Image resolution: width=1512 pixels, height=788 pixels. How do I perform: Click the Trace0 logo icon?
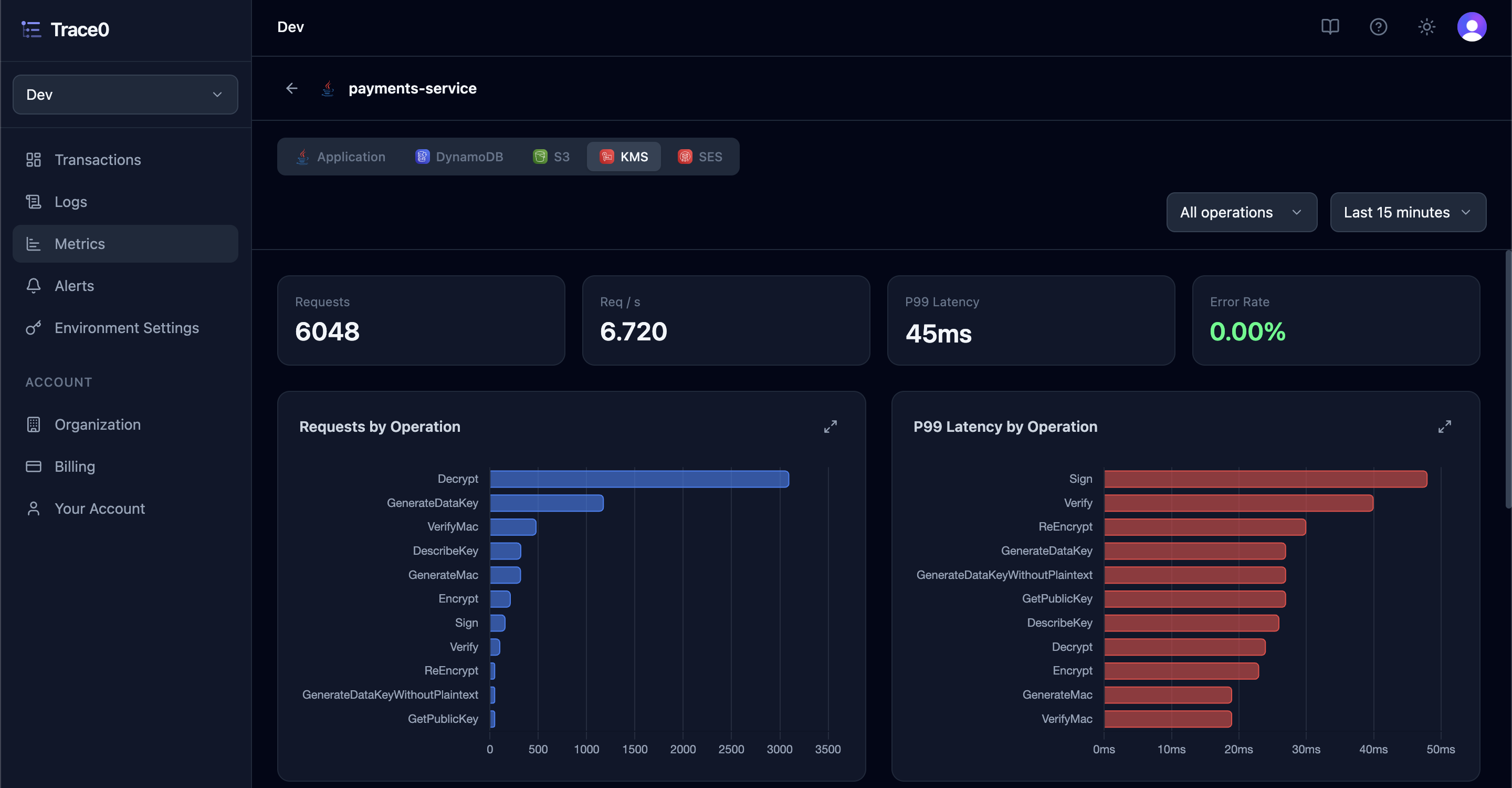(31, 29)
